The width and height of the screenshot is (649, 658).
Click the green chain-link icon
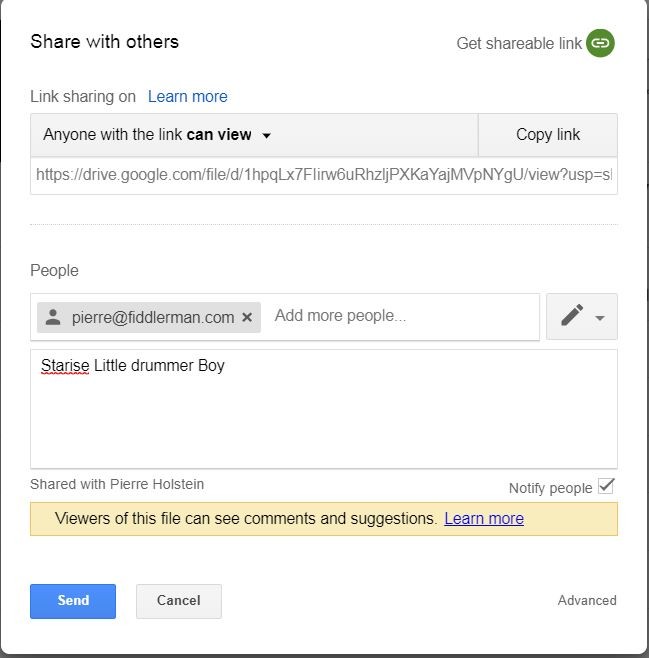coord(600,43)
